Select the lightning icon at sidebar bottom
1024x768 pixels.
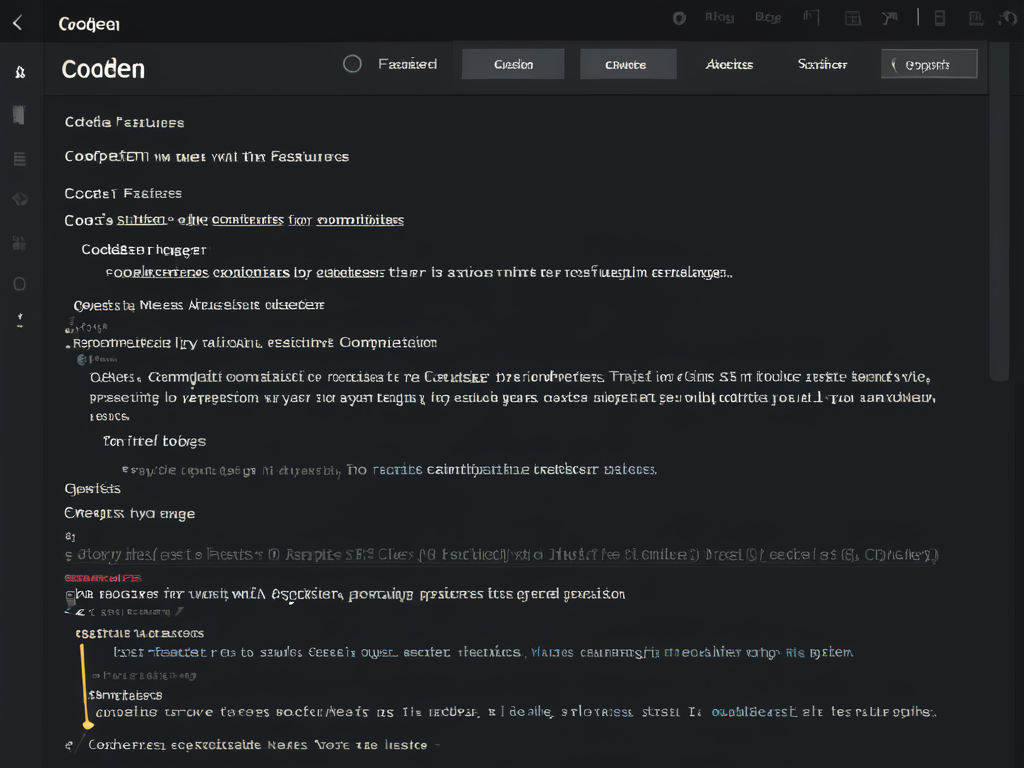coord(19,320)
